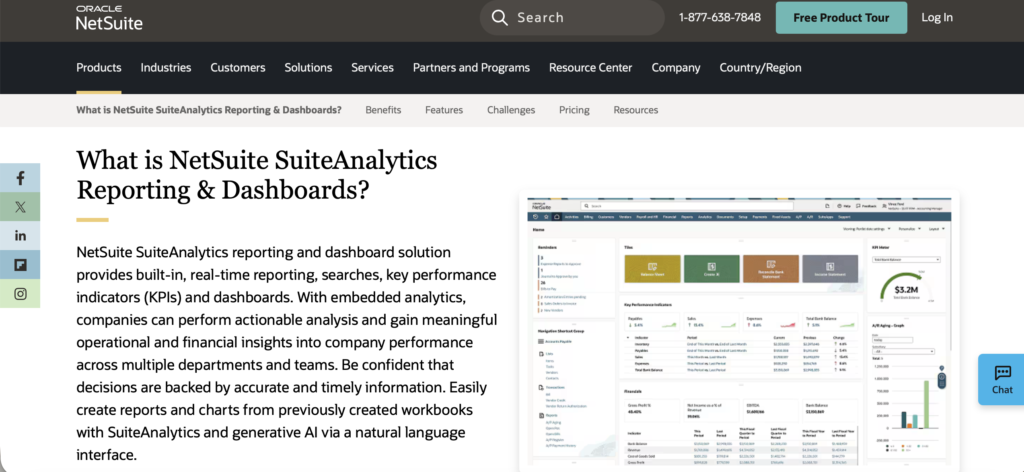1024x472 pixels.
Task: Open the Resource Center menu
Action: [x=590, y=67]
